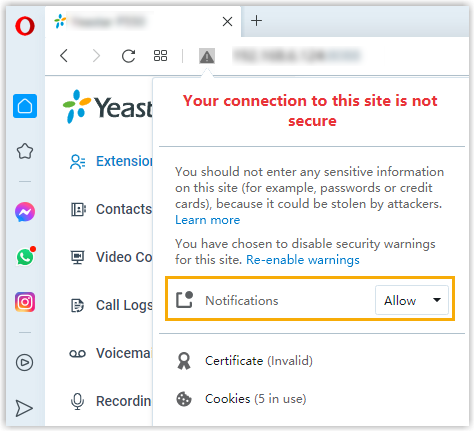Open Facebook Messenger in the sidebar
Screen dimensions: 475x432
tap(25, 212)
